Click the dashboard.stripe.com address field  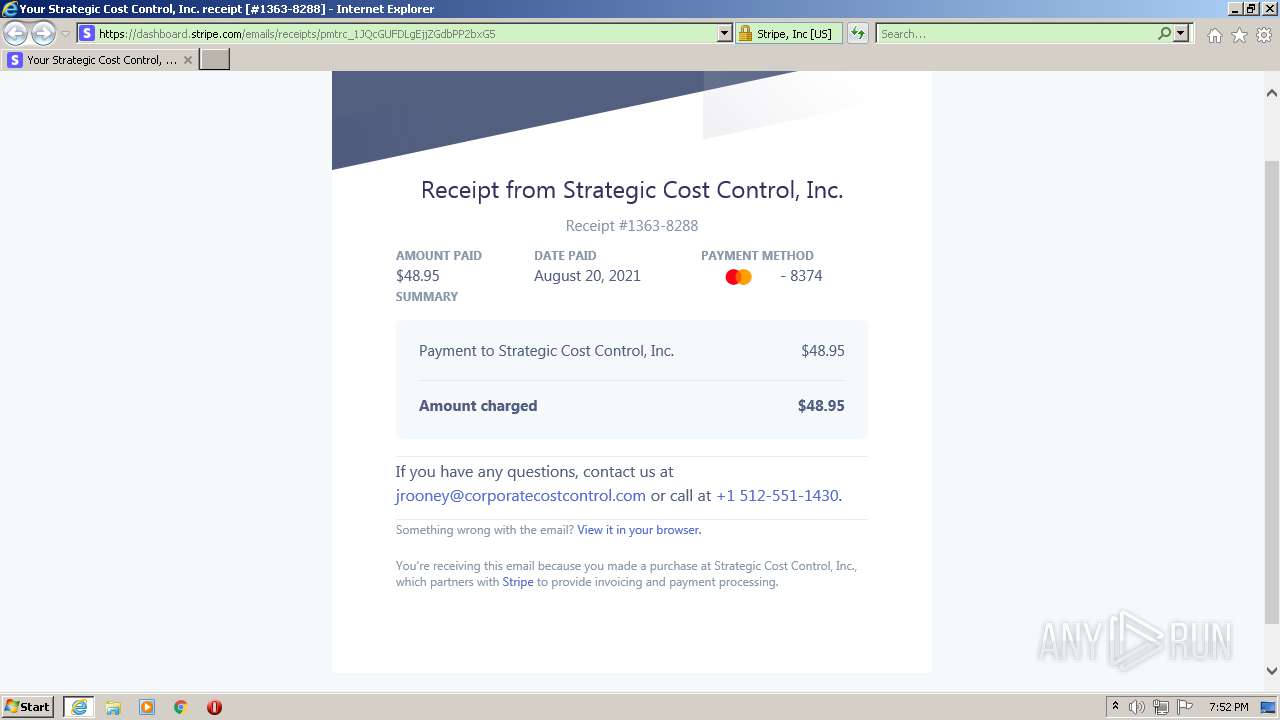405,33
